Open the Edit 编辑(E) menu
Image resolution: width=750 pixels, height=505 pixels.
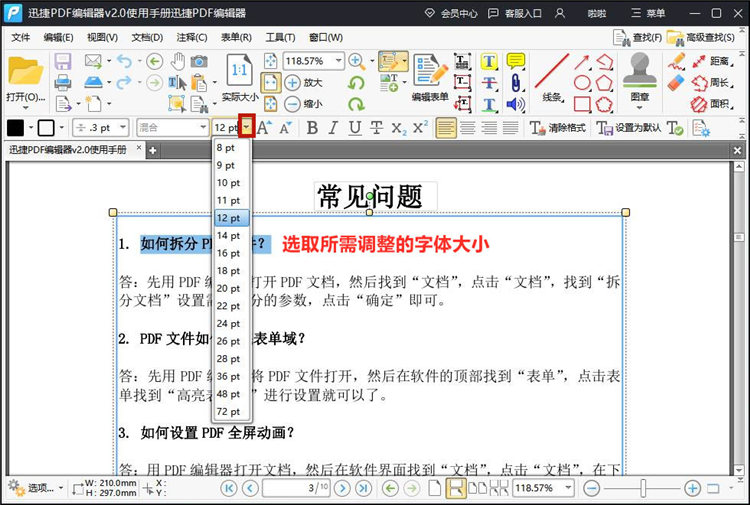point(58,37)
